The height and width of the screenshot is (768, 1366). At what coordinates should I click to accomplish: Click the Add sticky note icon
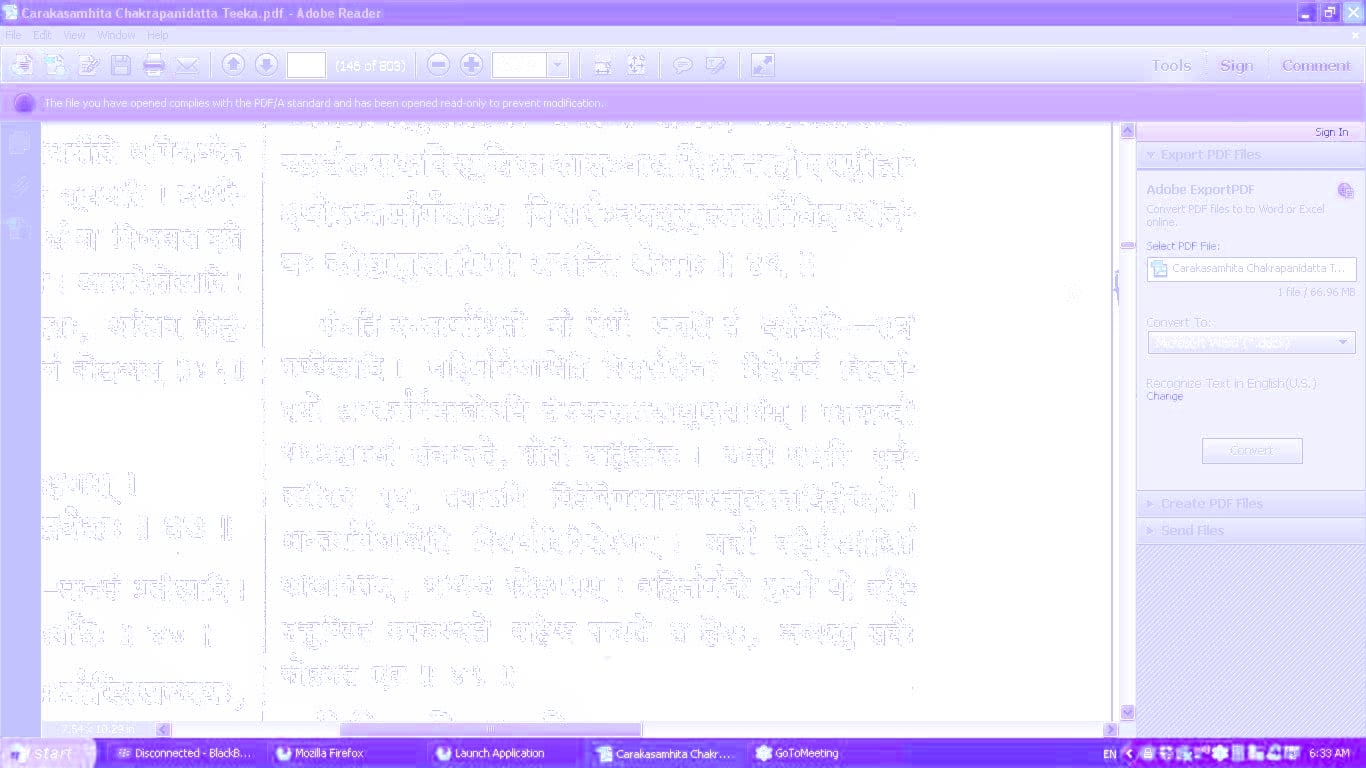(x=683, y=66)
